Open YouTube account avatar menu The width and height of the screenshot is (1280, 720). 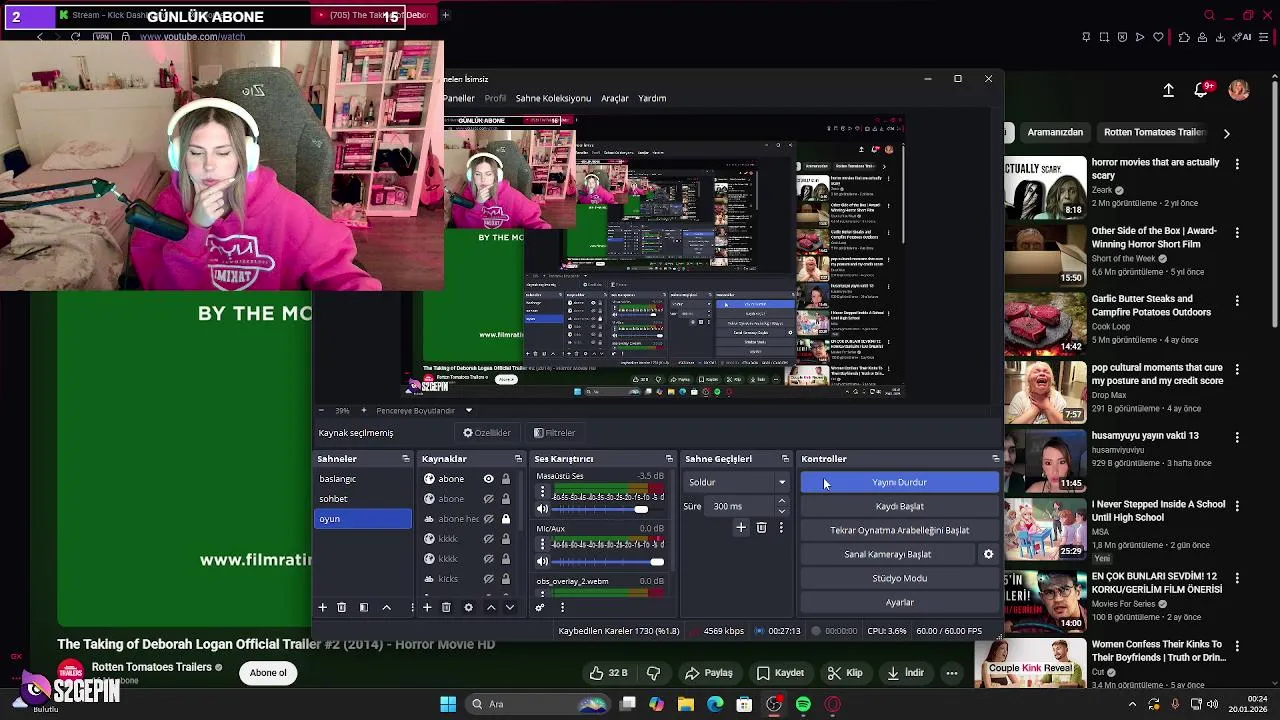point(1239,90)
